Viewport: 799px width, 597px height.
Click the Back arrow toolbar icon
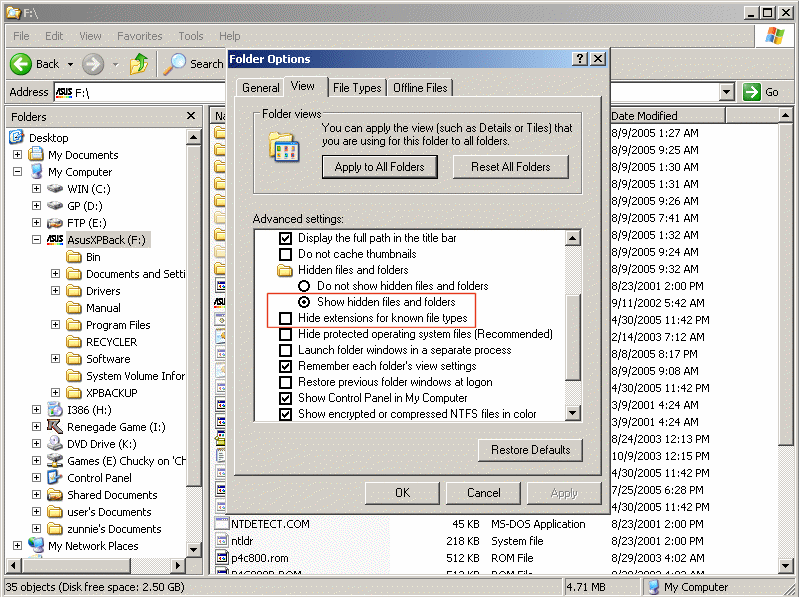tap(22, 64)
